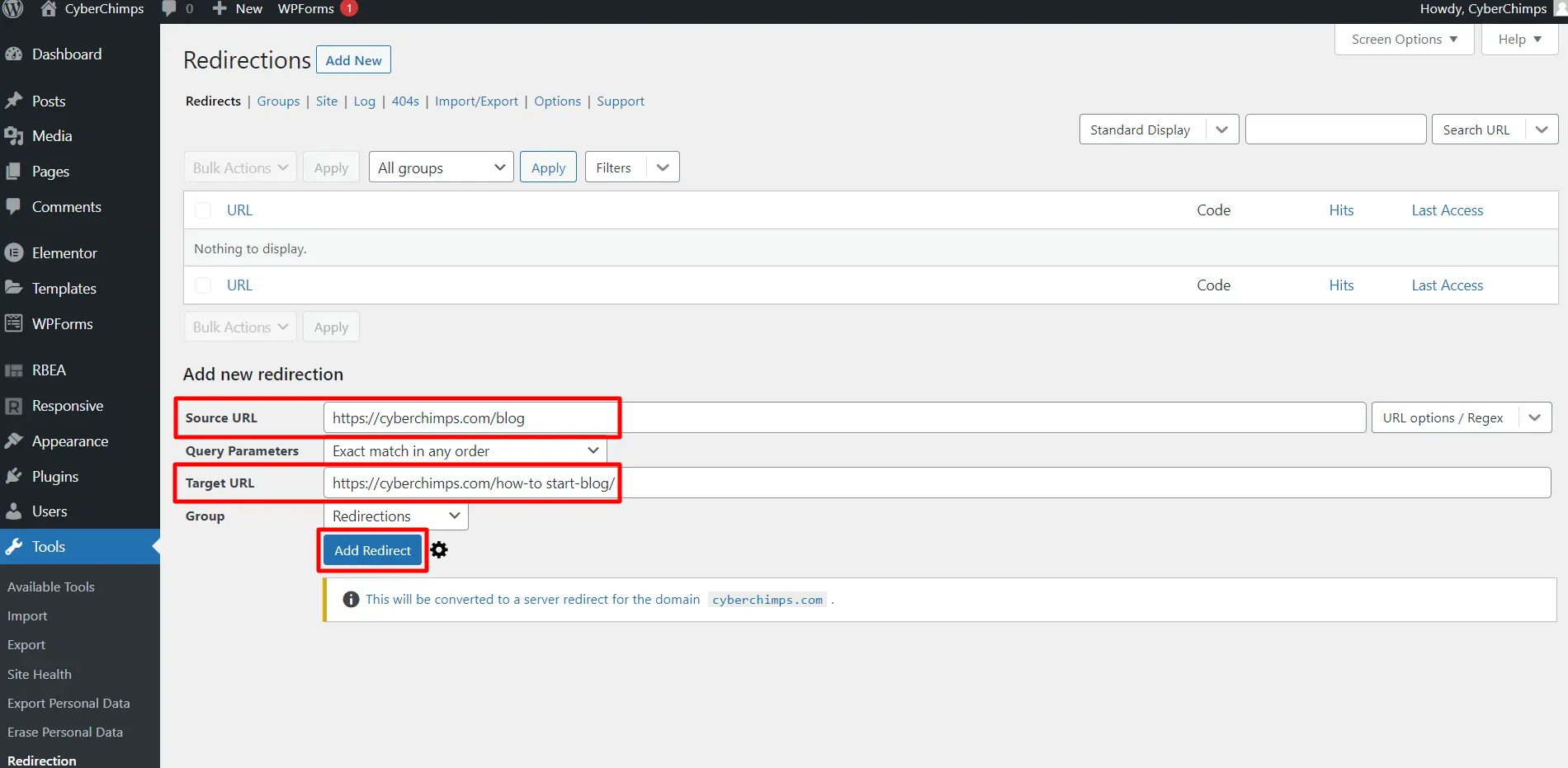Click the Comments icon in sidebar
This screenshot has height=768, width=1568.
(x=13, y=206)
